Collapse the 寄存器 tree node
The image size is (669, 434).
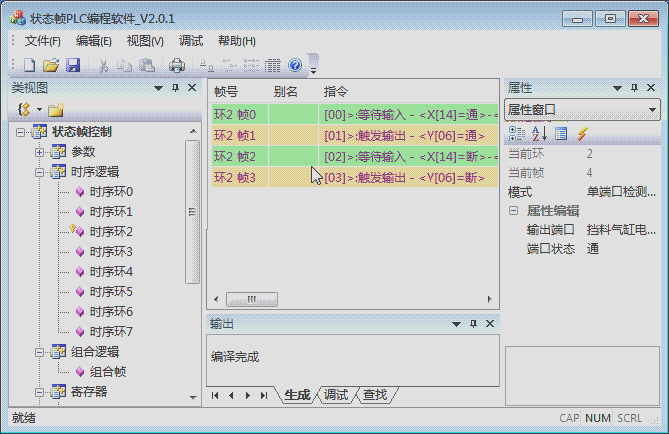39,392
